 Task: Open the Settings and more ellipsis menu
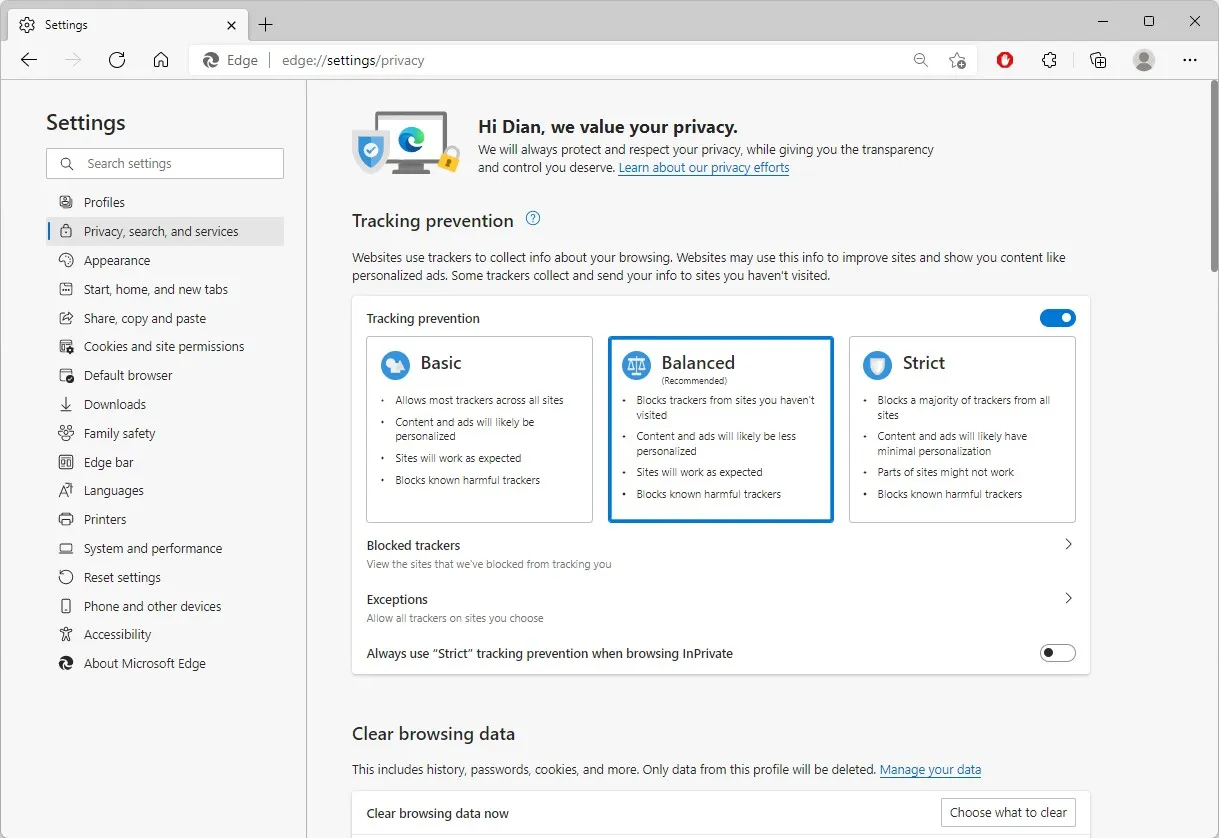pos(1189,60)
